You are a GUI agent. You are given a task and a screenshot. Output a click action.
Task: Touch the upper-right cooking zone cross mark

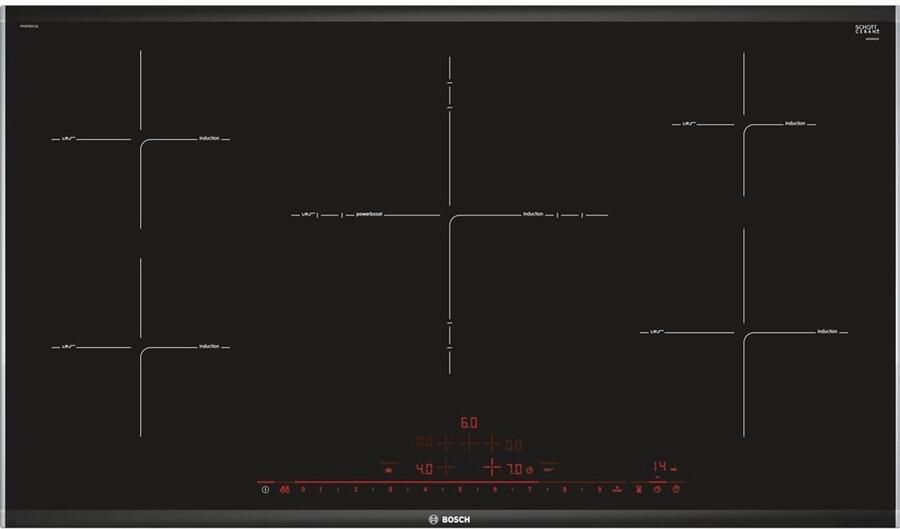tap(744, 124)
